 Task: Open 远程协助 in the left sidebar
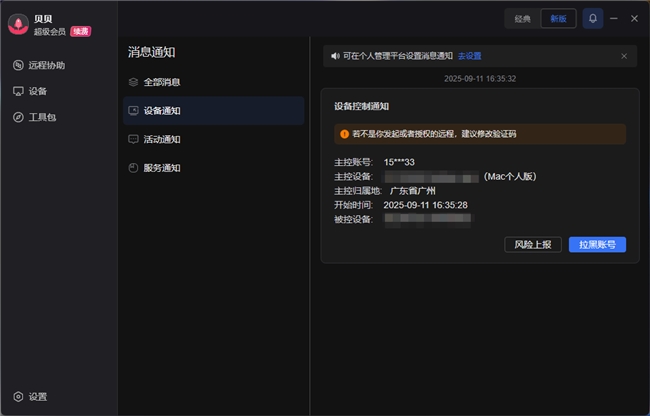[x=46, y=65]
